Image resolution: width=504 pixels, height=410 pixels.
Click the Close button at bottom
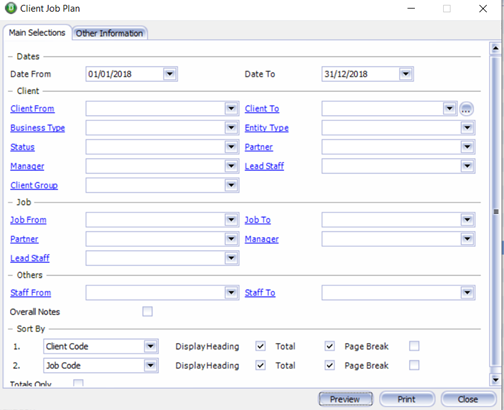[468, 399]
